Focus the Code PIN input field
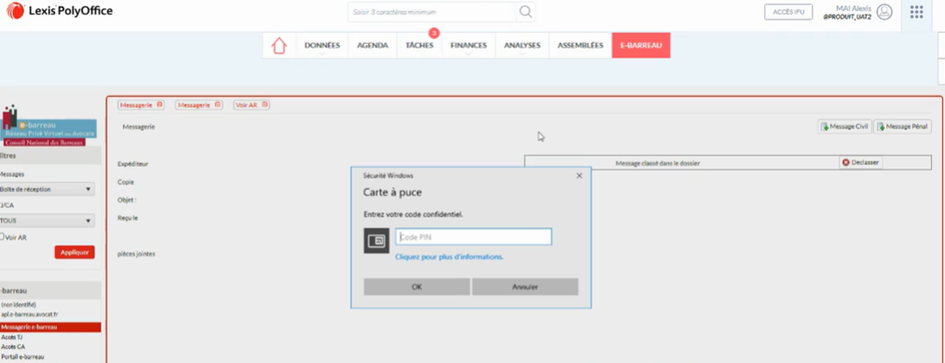 (473, 237)
